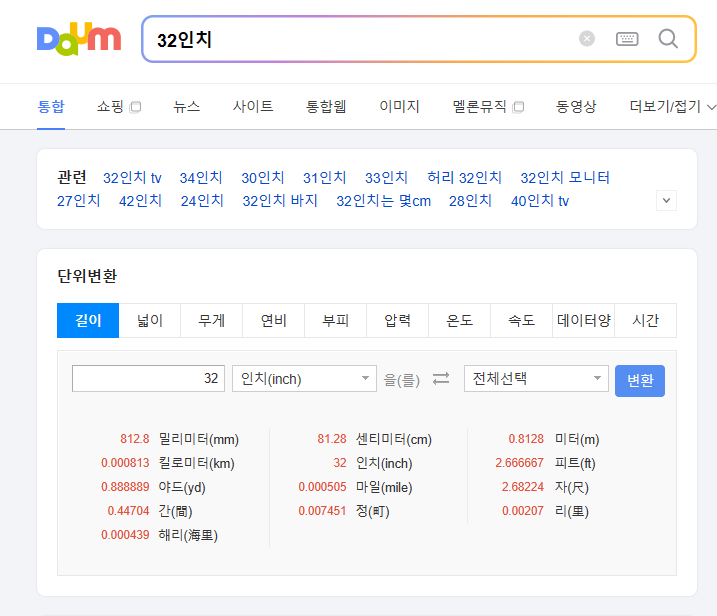The width and height of the screenshot is (717, 616).
Task: Click the blue 변환 button
Action: point(640,380)
